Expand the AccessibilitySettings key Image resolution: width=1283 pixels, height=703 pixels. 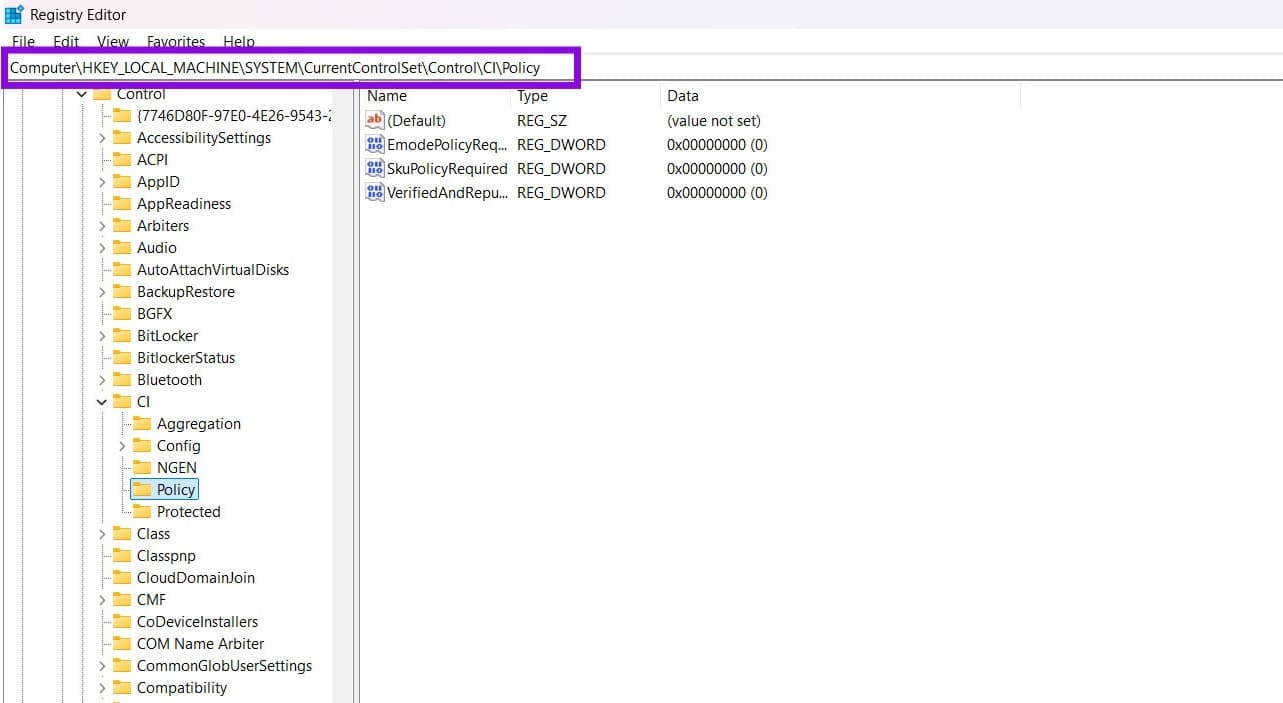pos(102,138)
